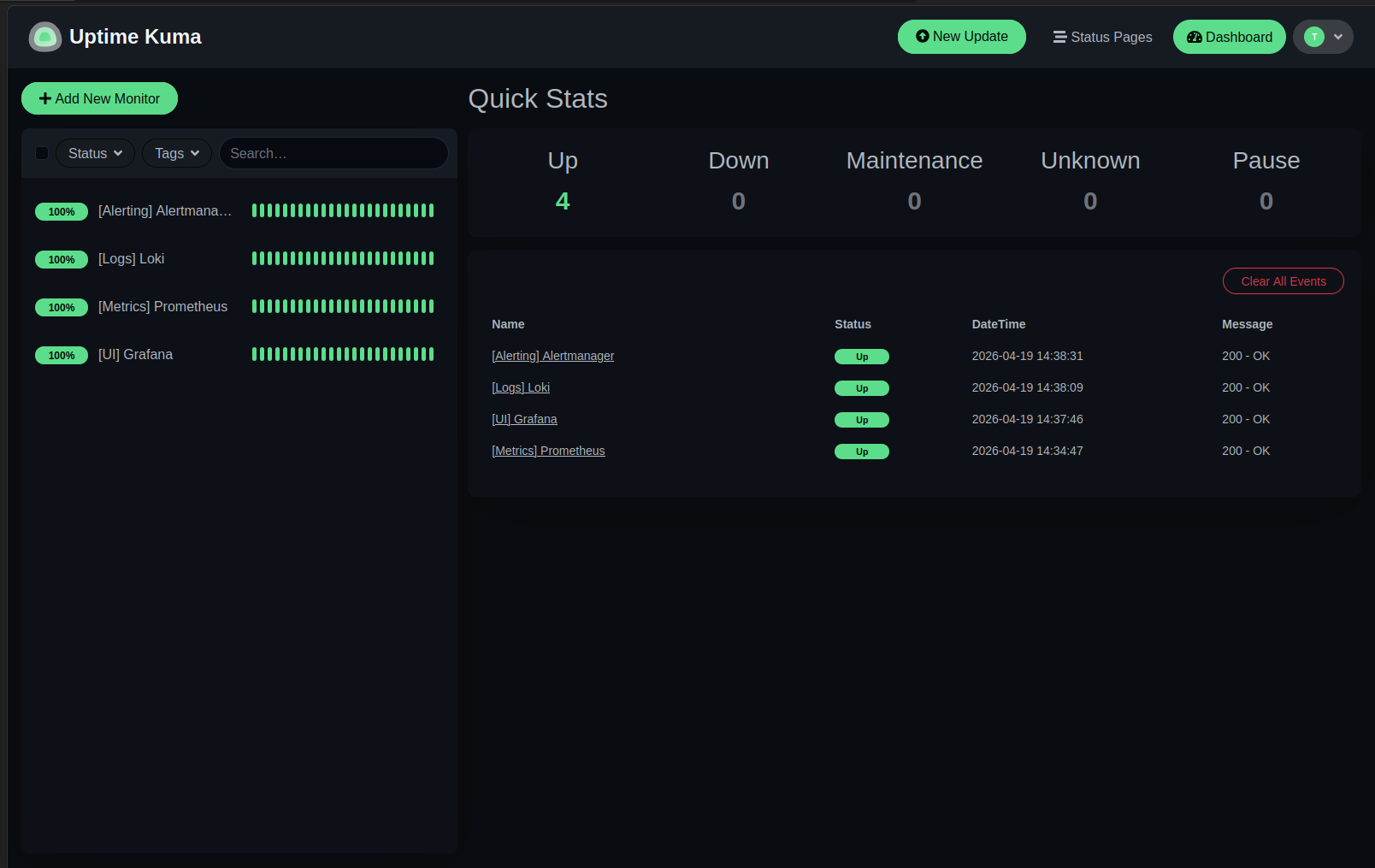Click the Loki 100% uptime badge
1375x868 pixels.
tap(62, 259)
